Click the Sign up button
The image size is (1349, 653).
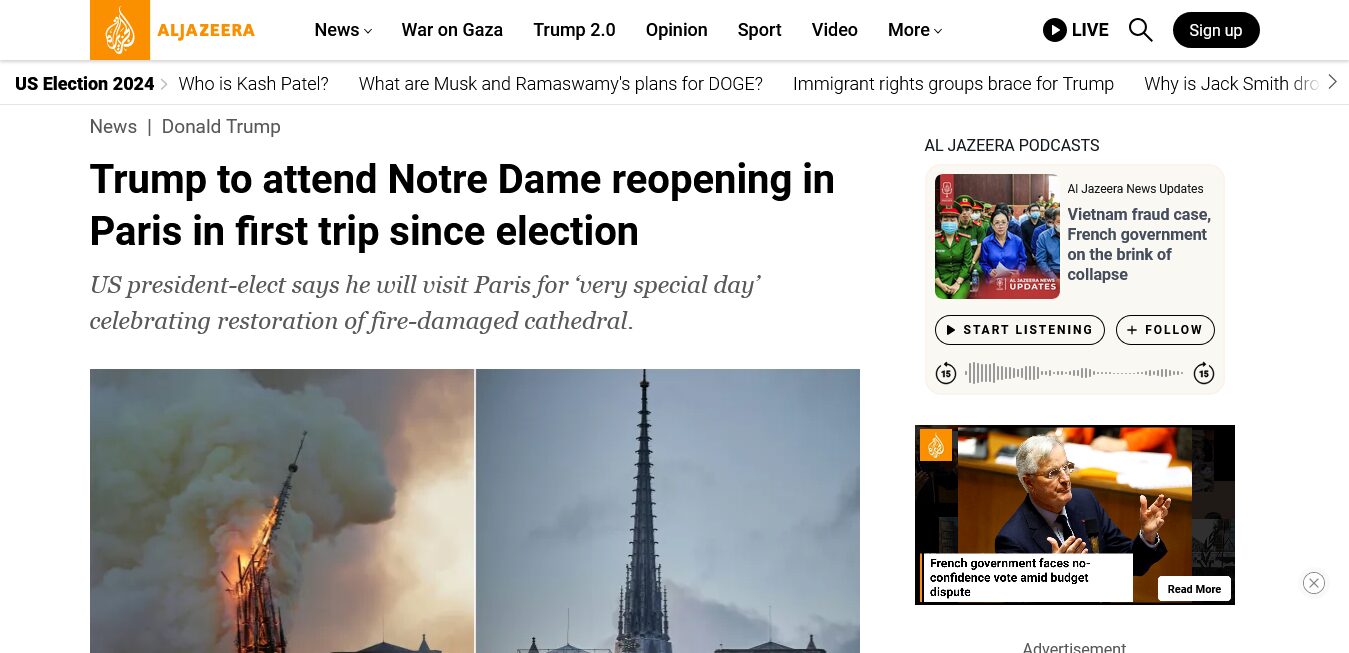coord(1216,30)
